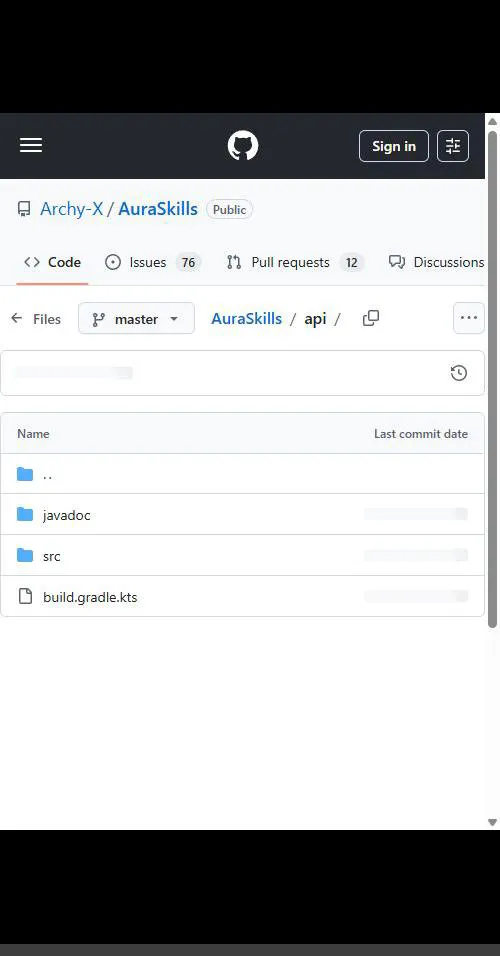View commit history clock icon
This screenshot has width=500, height=956.
pyautogui.click(x=459, y=373)
